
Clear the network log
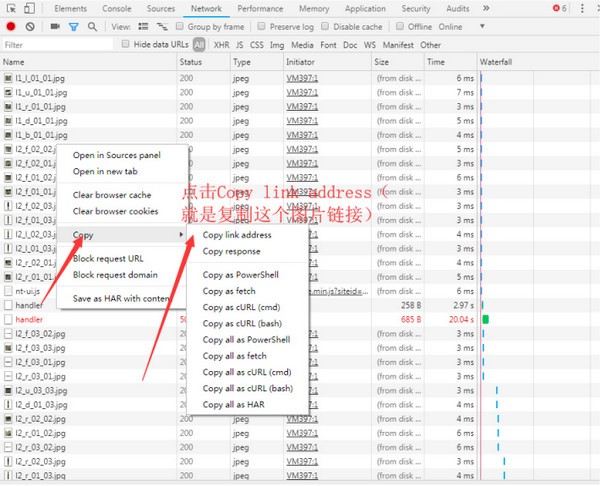(x=30, y=27)
